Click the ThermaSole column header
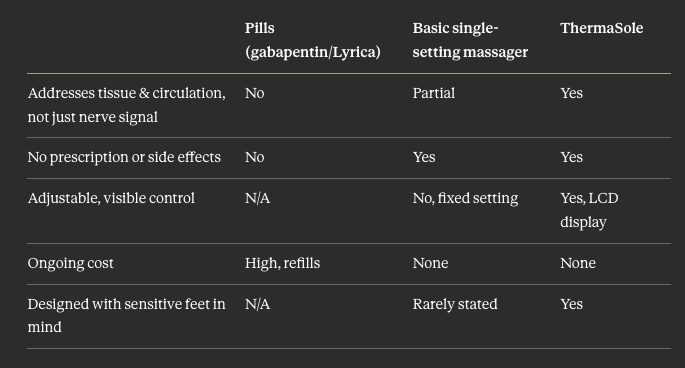 (x=602, y=28)
